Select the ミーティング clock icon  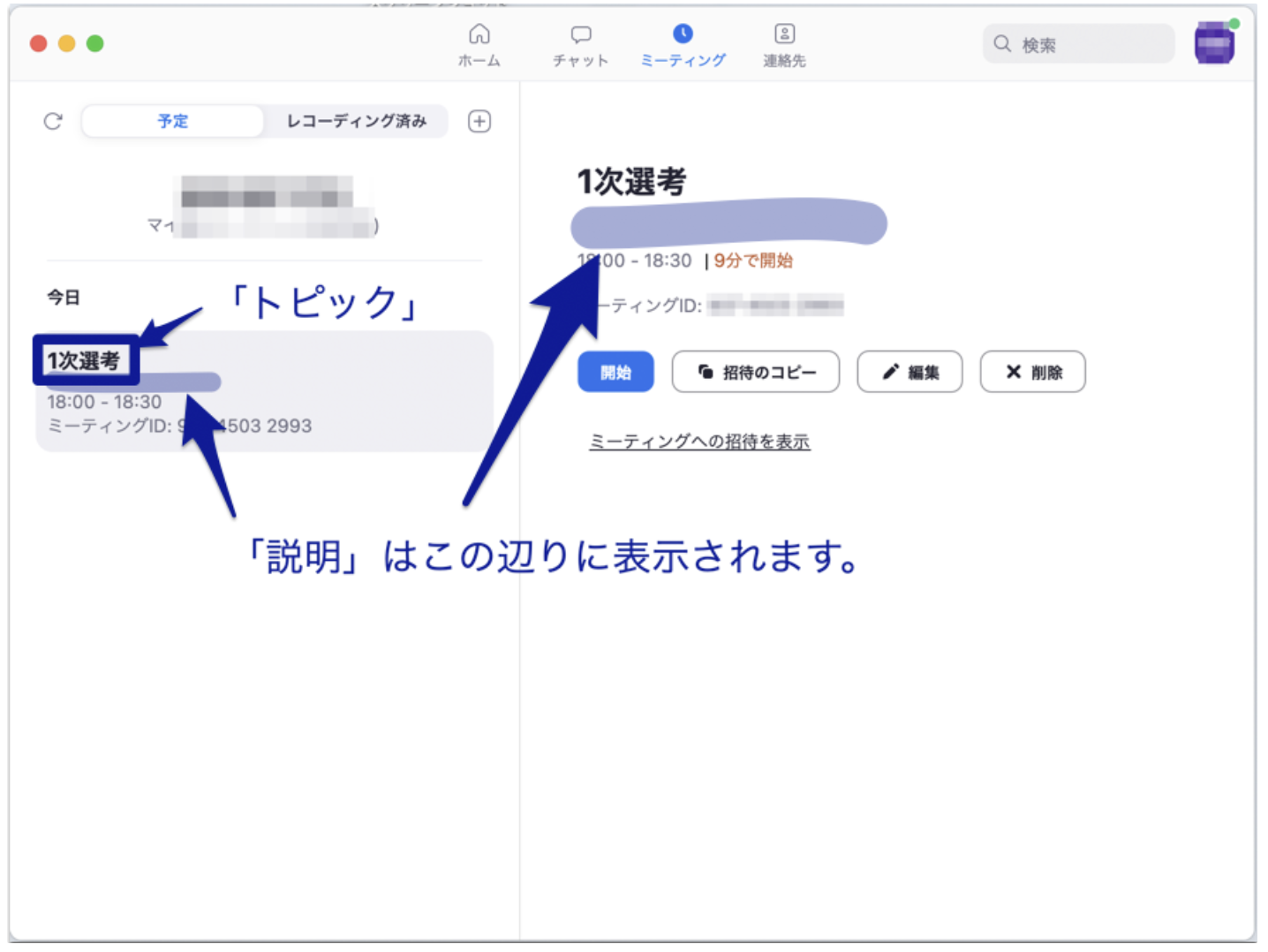click(682, 34)
